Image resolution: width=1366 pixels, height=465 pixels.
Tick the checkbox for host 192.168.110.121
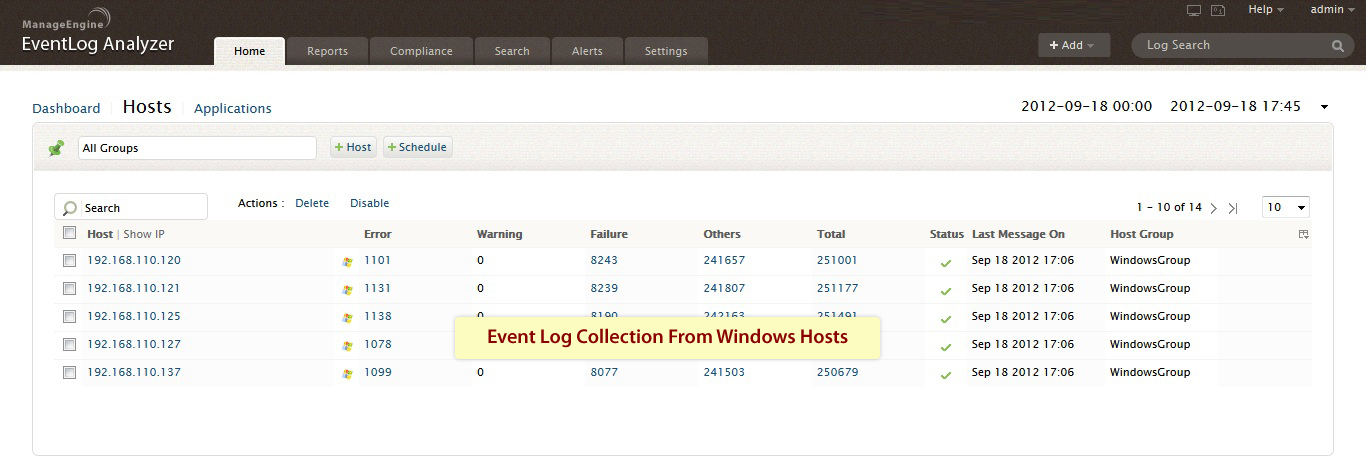tap(69, 288)
